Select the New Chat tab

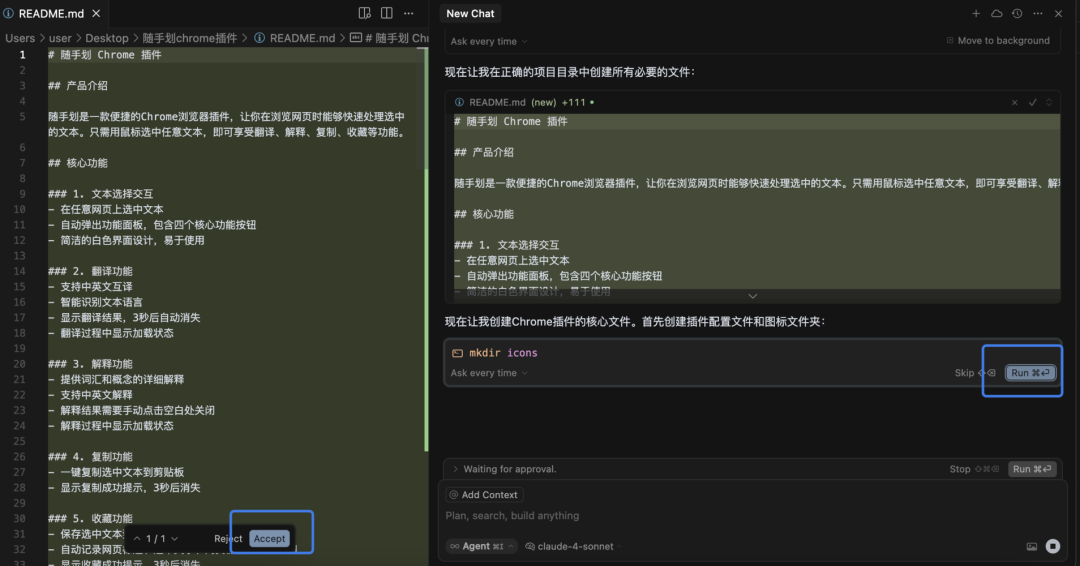point(470,14)
